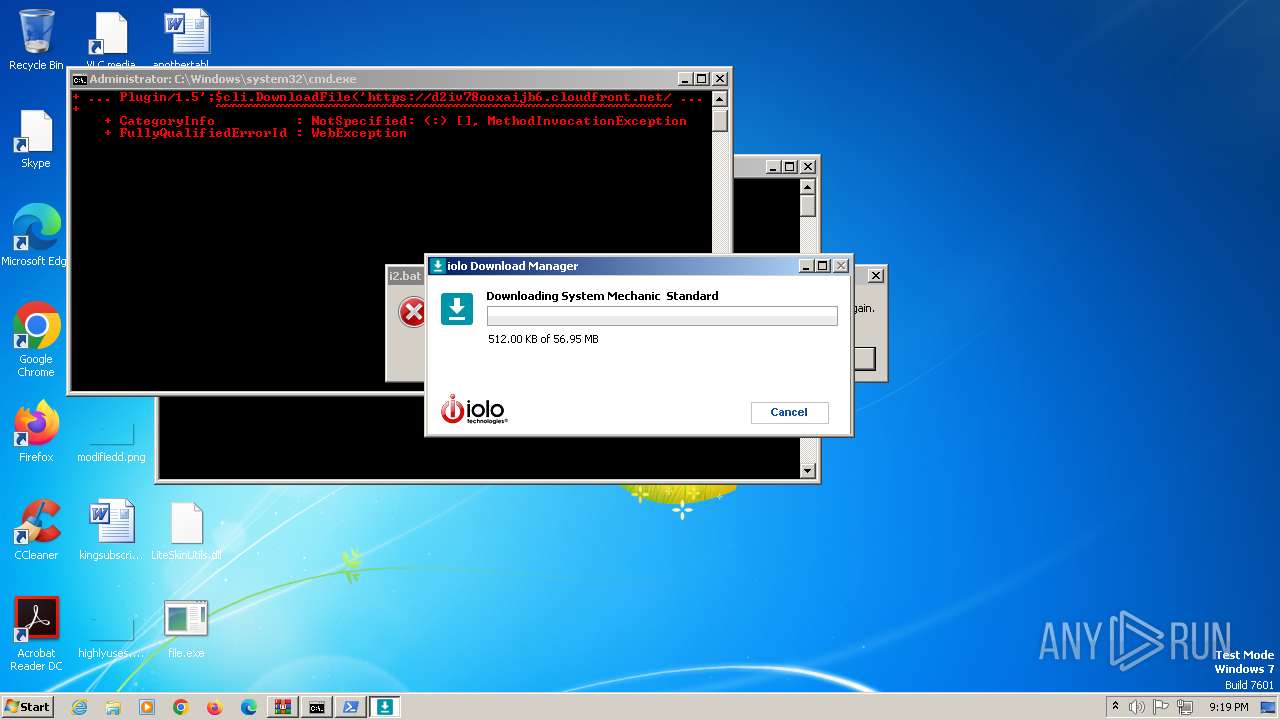1280x720 pixels.
Task: Open the Recycle Bin desktop icon
Action: (x=36, y=40)
